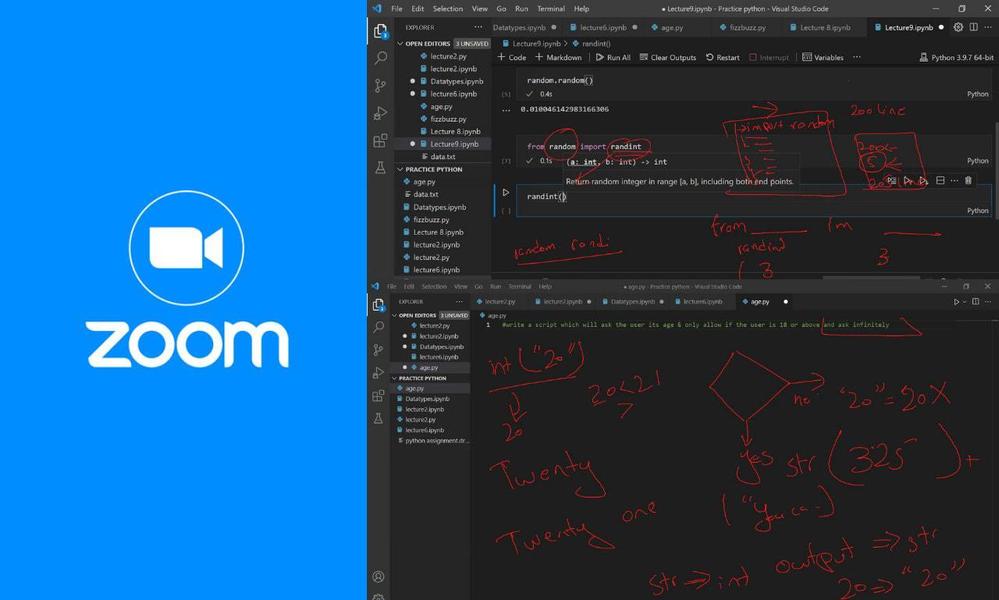The width and height of the screenshot is (999, 600).
Task: Open Run and Debug in Lecture9 window
Action: (380, 113)
